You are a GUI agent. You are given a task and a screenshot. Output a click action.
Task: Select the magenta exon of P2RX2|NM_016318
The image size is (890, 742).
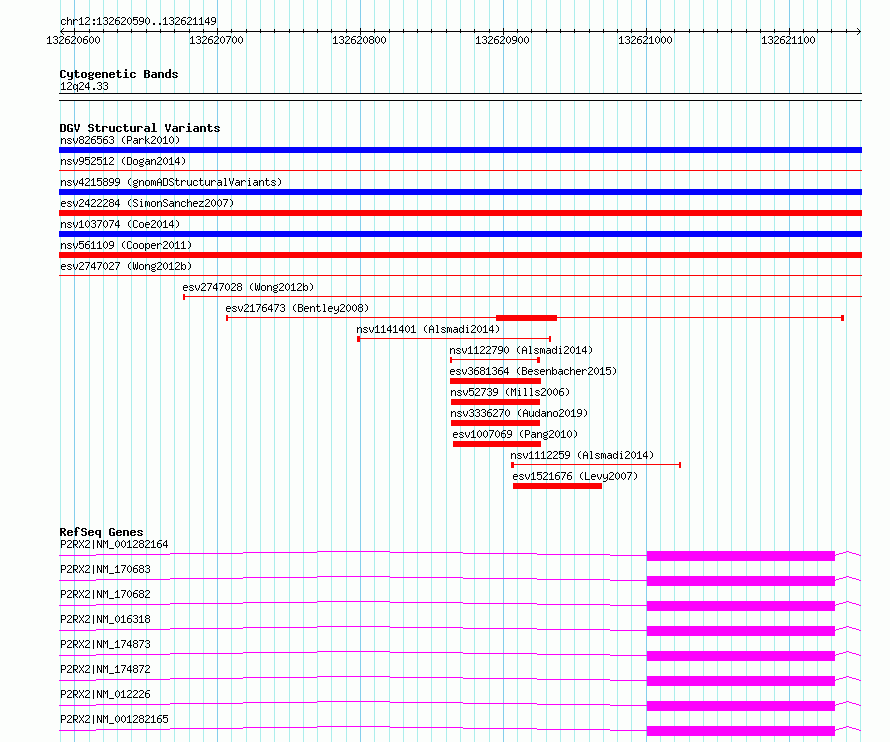(x=741, y=631)
